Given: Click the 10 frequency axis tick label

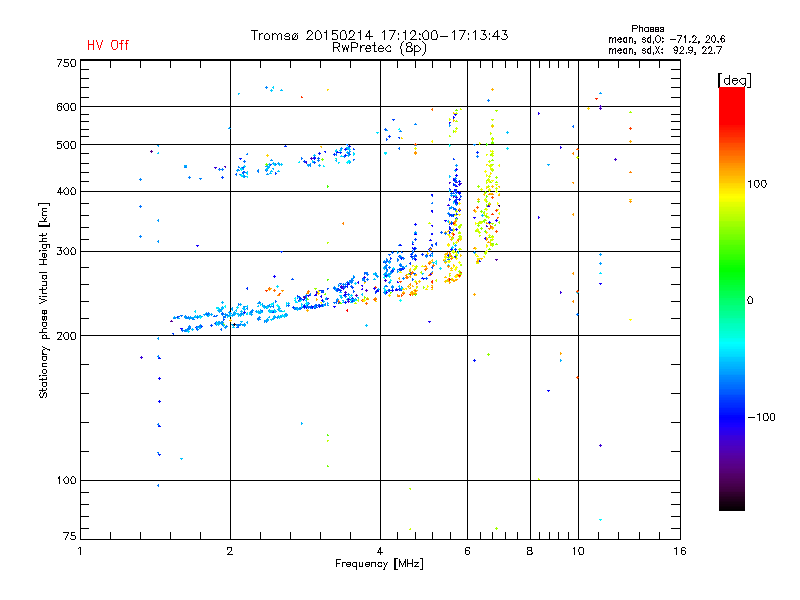Looking at the screenshot, I should point(578,551).
